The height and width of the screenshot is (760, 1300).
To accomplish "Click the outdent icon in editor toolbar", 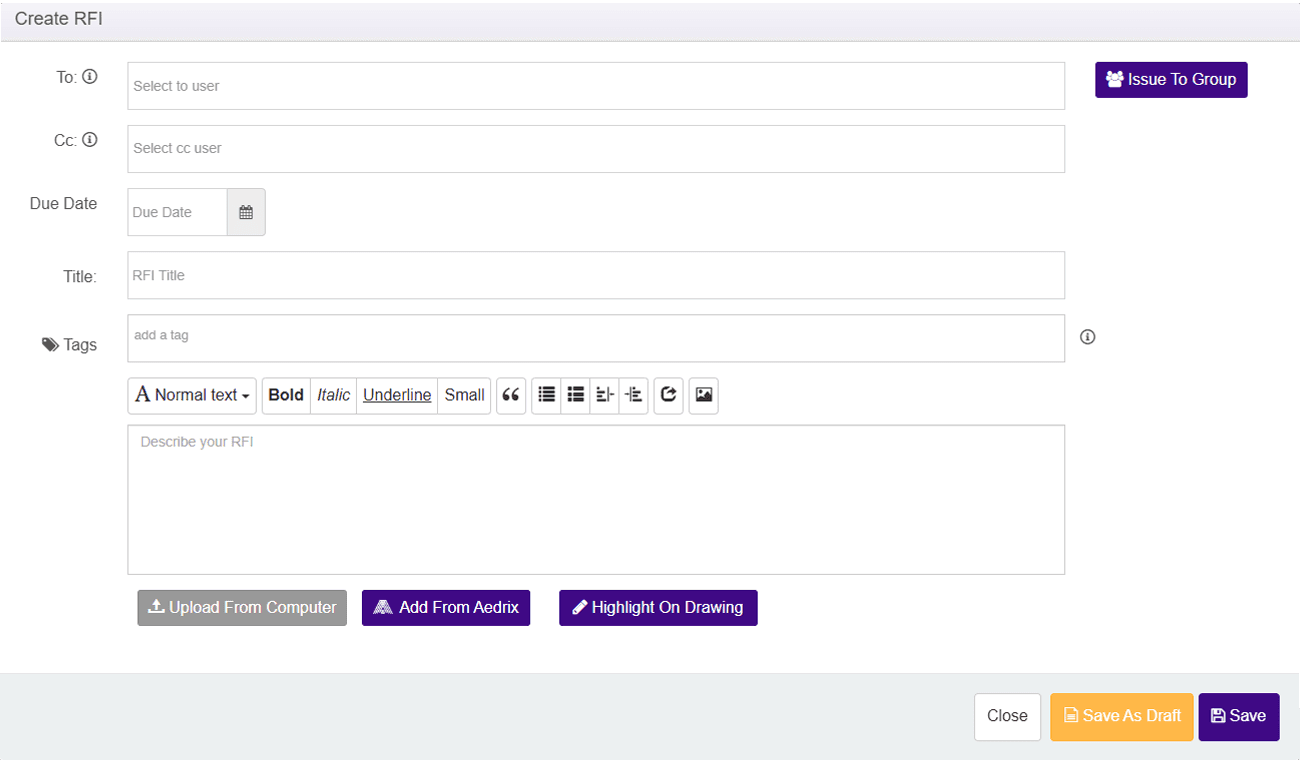I will click(x=604, y=395).
